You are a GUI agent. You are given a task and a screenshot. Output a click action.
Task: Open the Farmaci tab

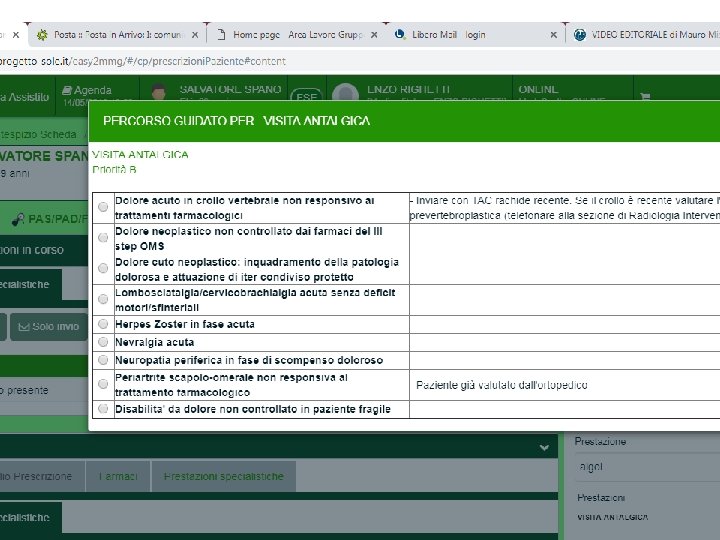[x=118, y=477]
